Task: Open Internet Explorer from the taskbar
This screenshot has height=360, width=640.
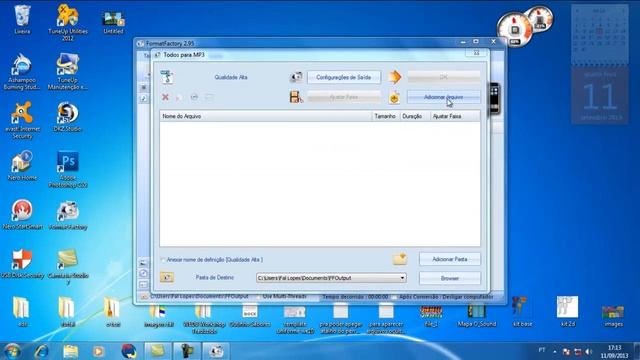Action: coord(42,351)
